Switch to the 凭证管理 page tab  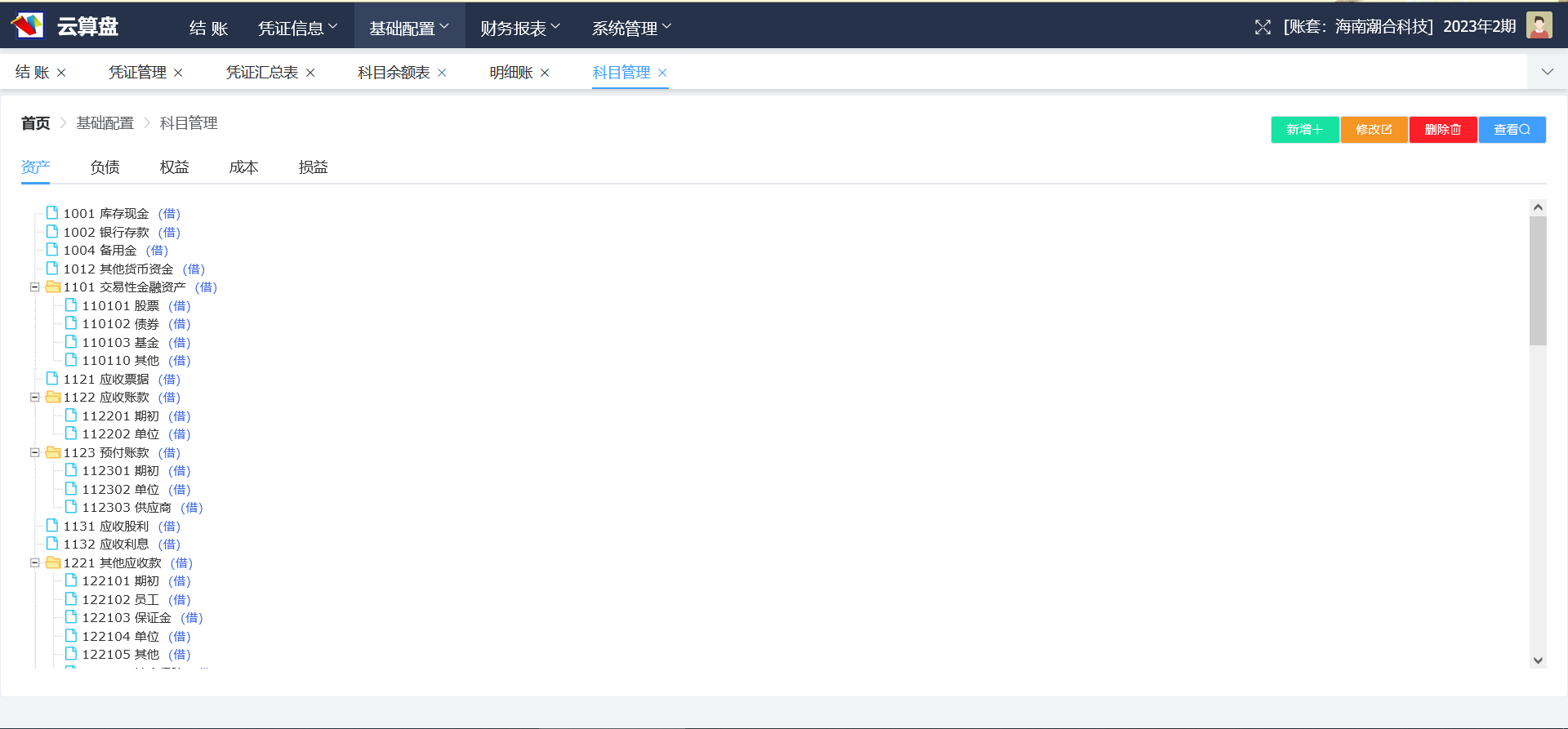tap(137, 73)
